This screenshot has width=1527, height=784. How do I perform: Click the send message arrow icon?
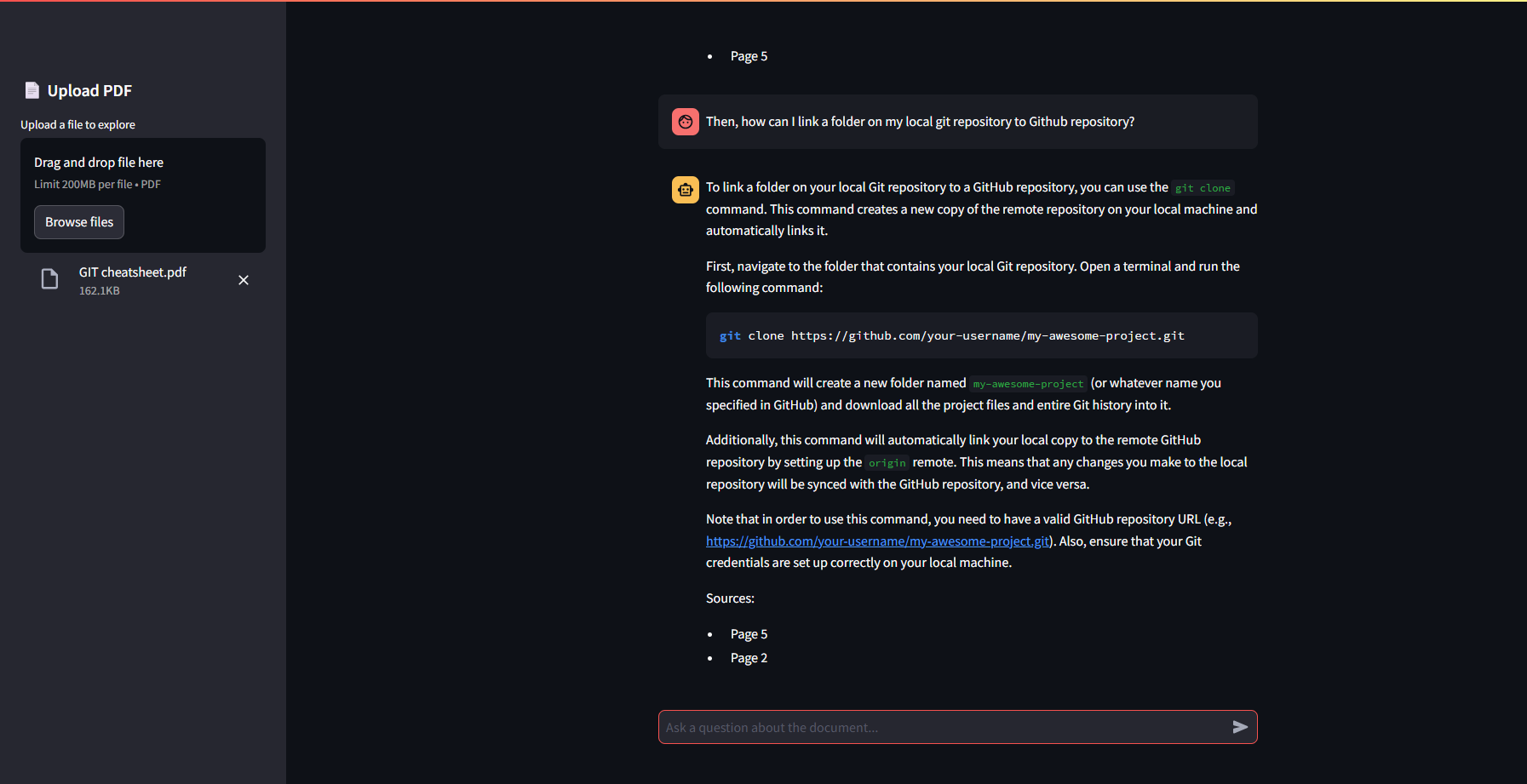[1240, 727]
